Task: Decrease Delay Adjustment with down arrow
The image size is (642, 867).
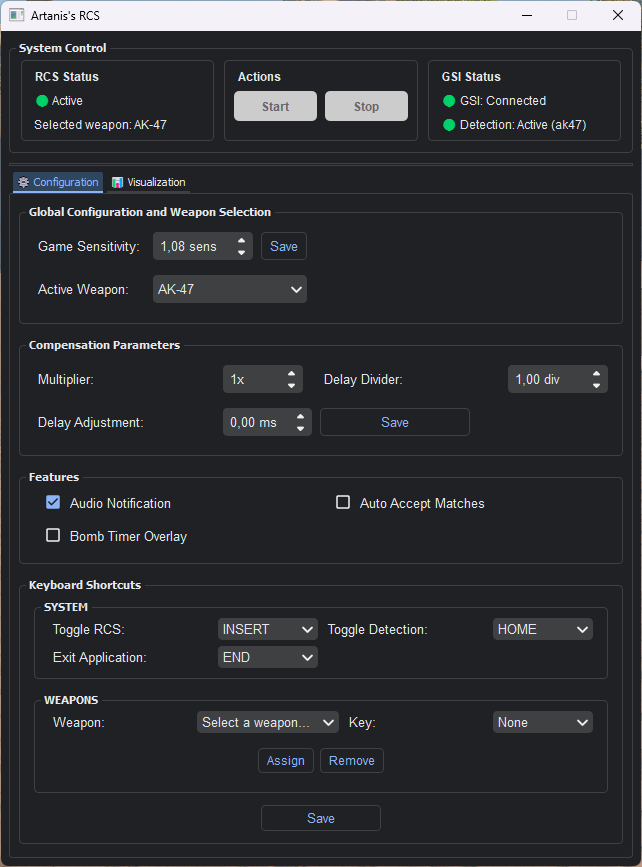Action: point(300,429)
